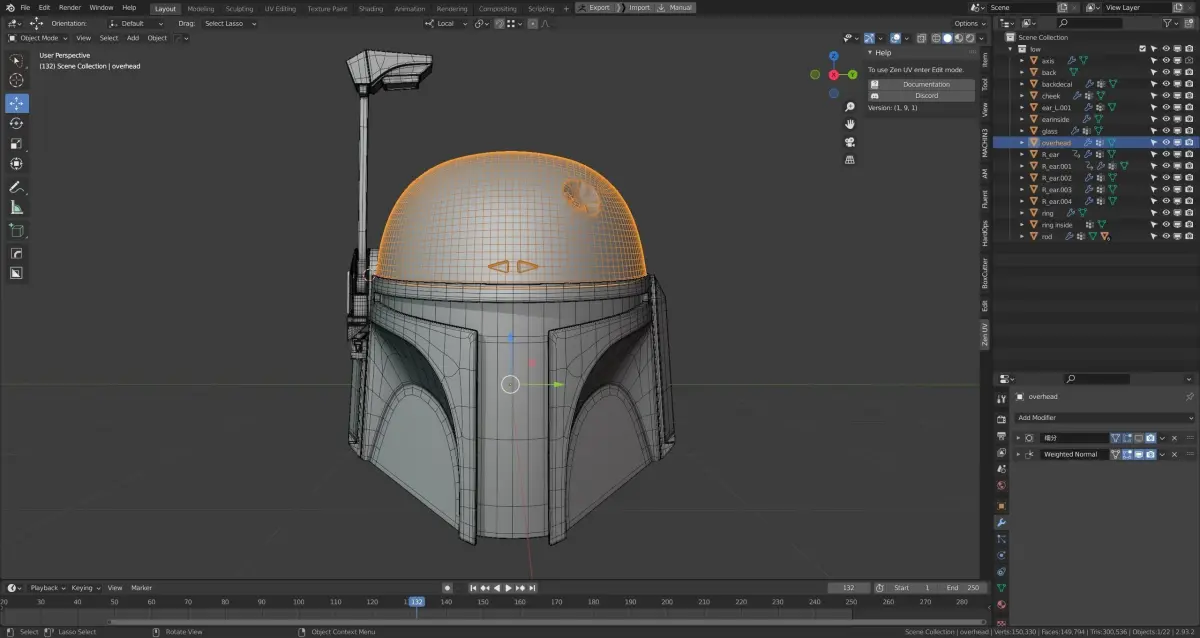
Task: Activate the Scale tool
Action: click(x=16, y=143)
